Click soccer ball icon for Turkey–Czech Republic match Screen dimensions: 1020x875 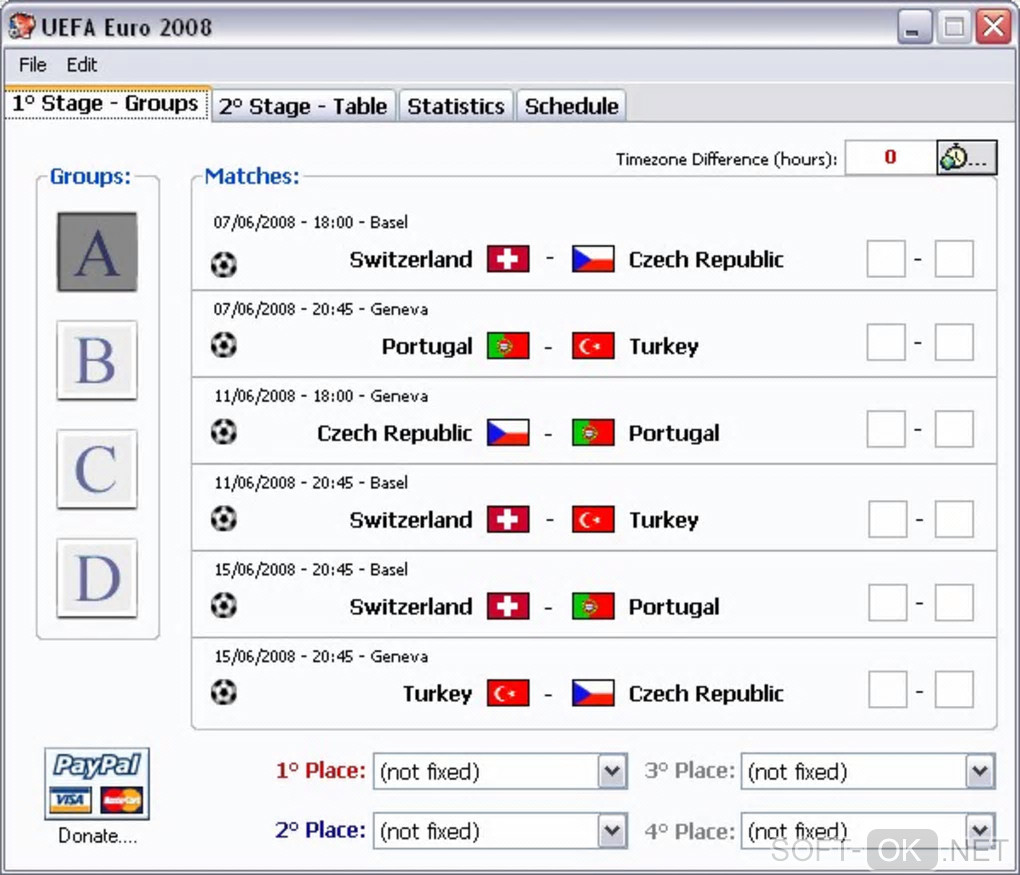click(x=224, y=692)
